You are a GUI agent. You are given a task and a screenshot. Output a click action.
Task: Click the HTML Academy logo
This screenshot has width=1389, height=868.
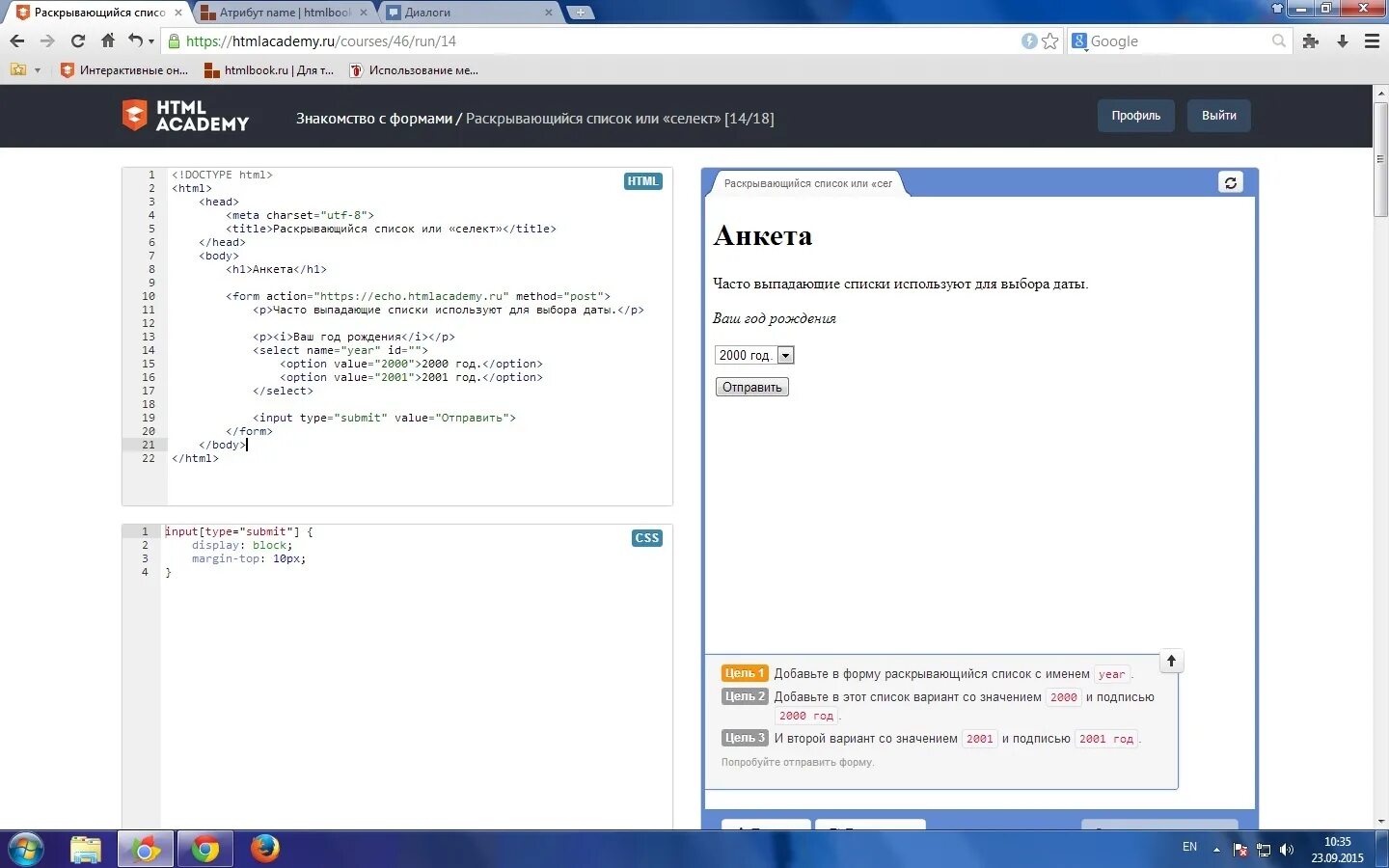[185, 116]
